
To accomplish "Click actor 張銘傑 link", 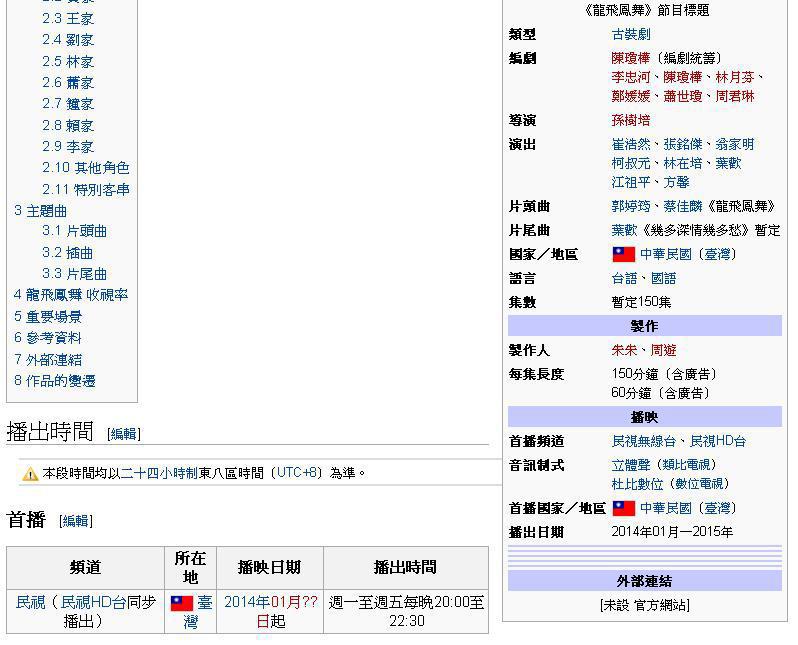I will [x=682, y=145].
